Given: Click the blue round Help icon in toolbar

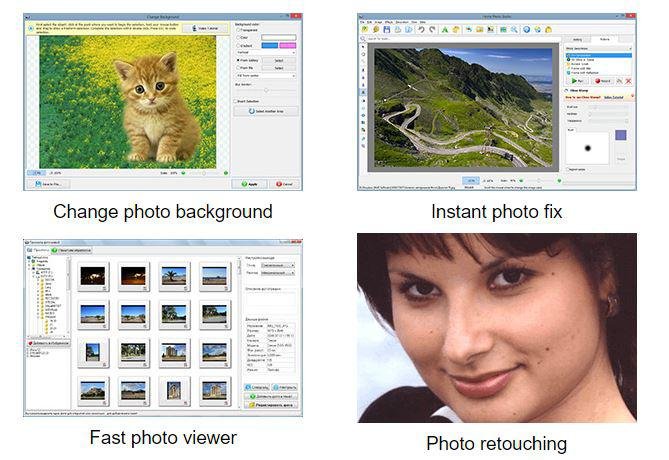Looking at the screenshot, I should click(x=526, y=29).
